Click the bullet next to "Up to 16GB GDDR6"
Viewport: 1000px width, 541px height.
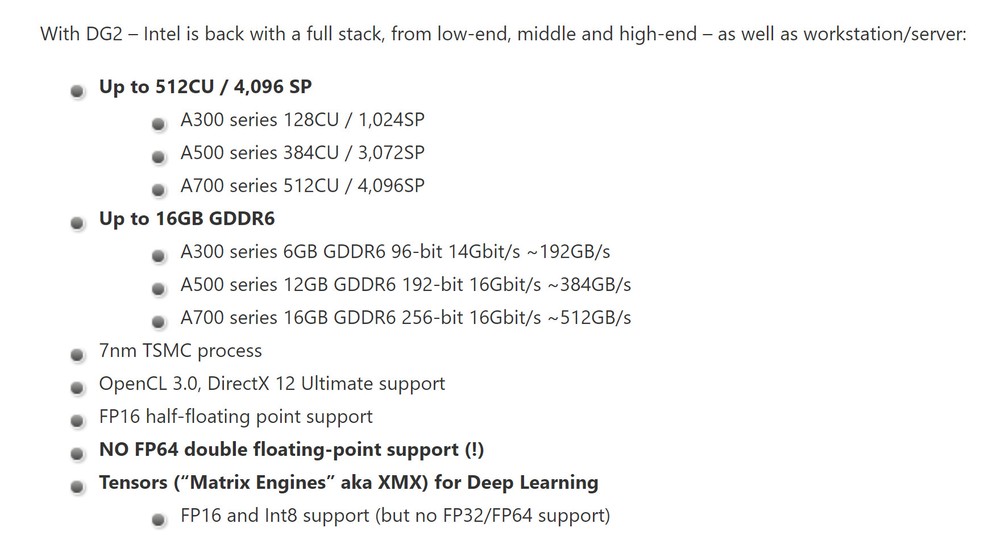77,223
